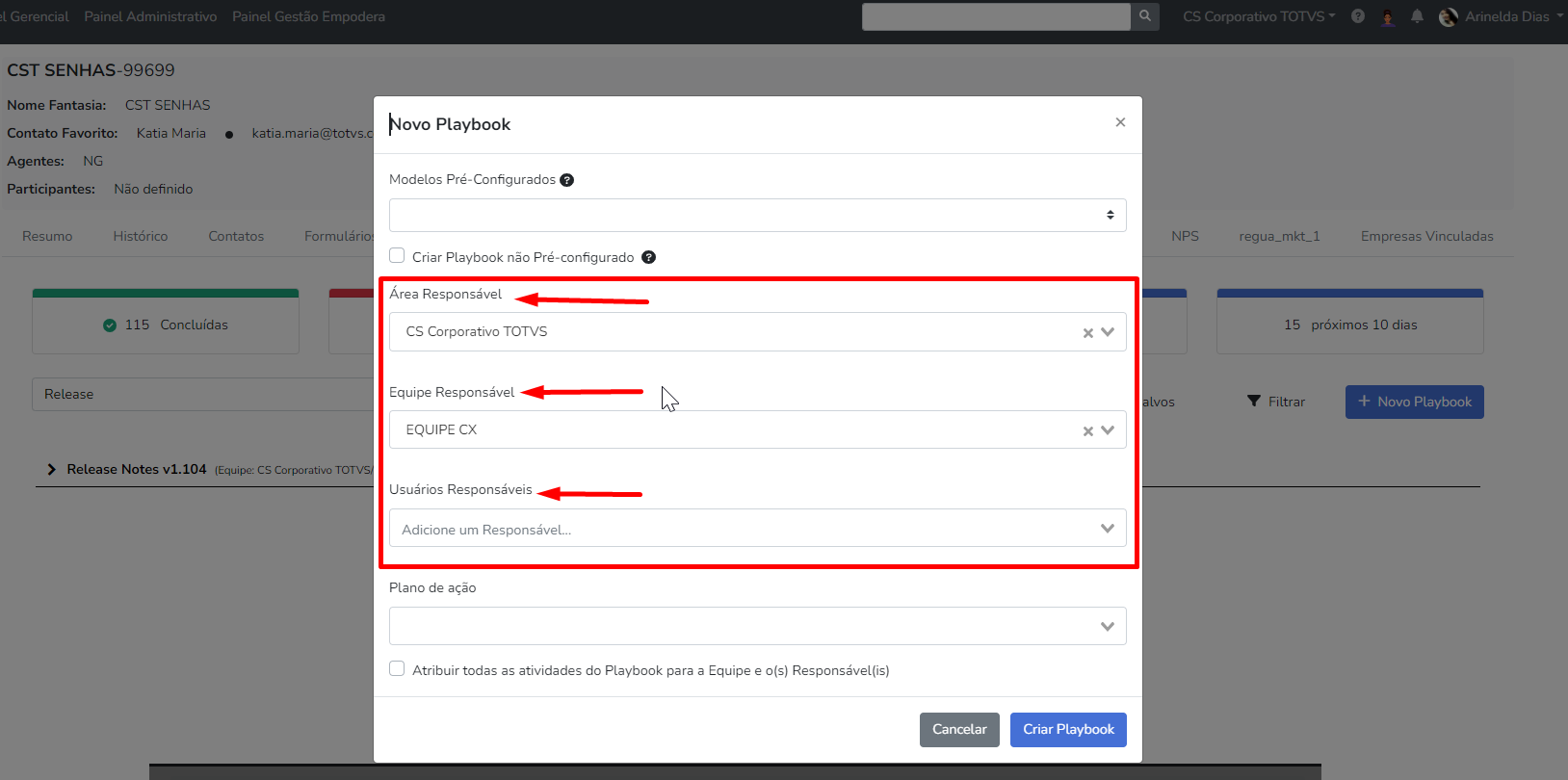Click the Cancelar button
This screenshot has width=1568, height=780.
pos(959,730)
